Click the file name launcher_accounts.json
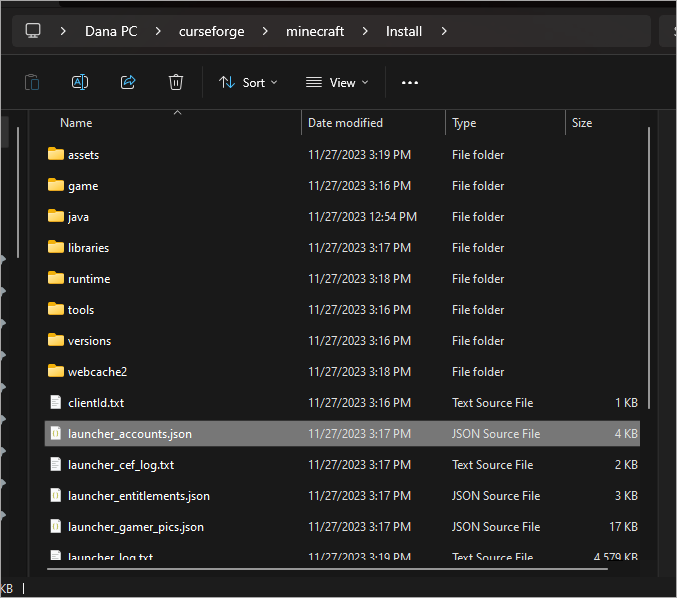The height and width of the screenshot is (598, 677). pos(130,434)
